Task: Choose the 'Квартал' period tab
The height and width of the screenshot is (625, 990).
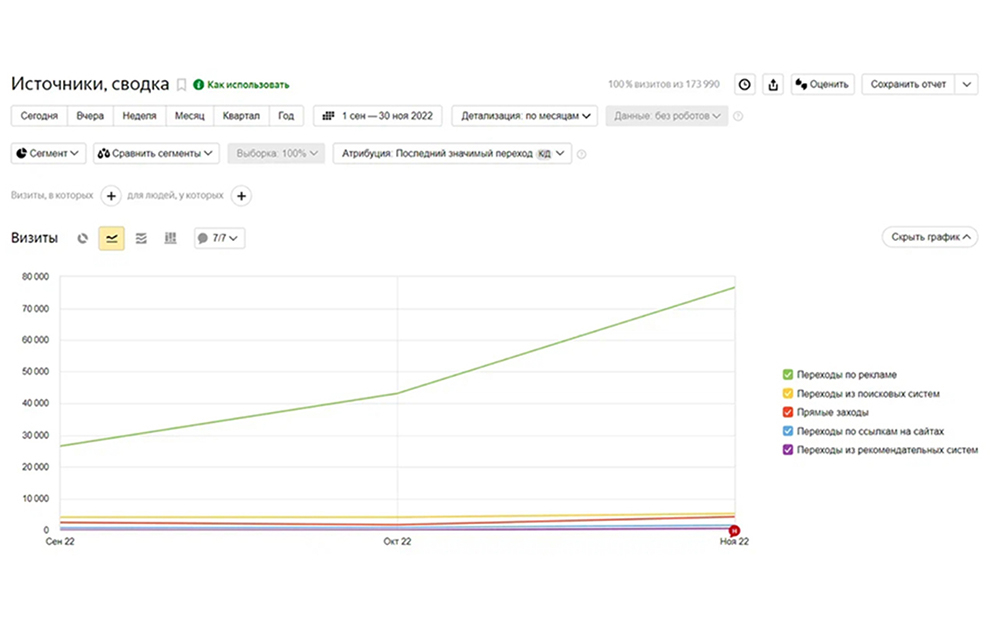Action: 241,116
